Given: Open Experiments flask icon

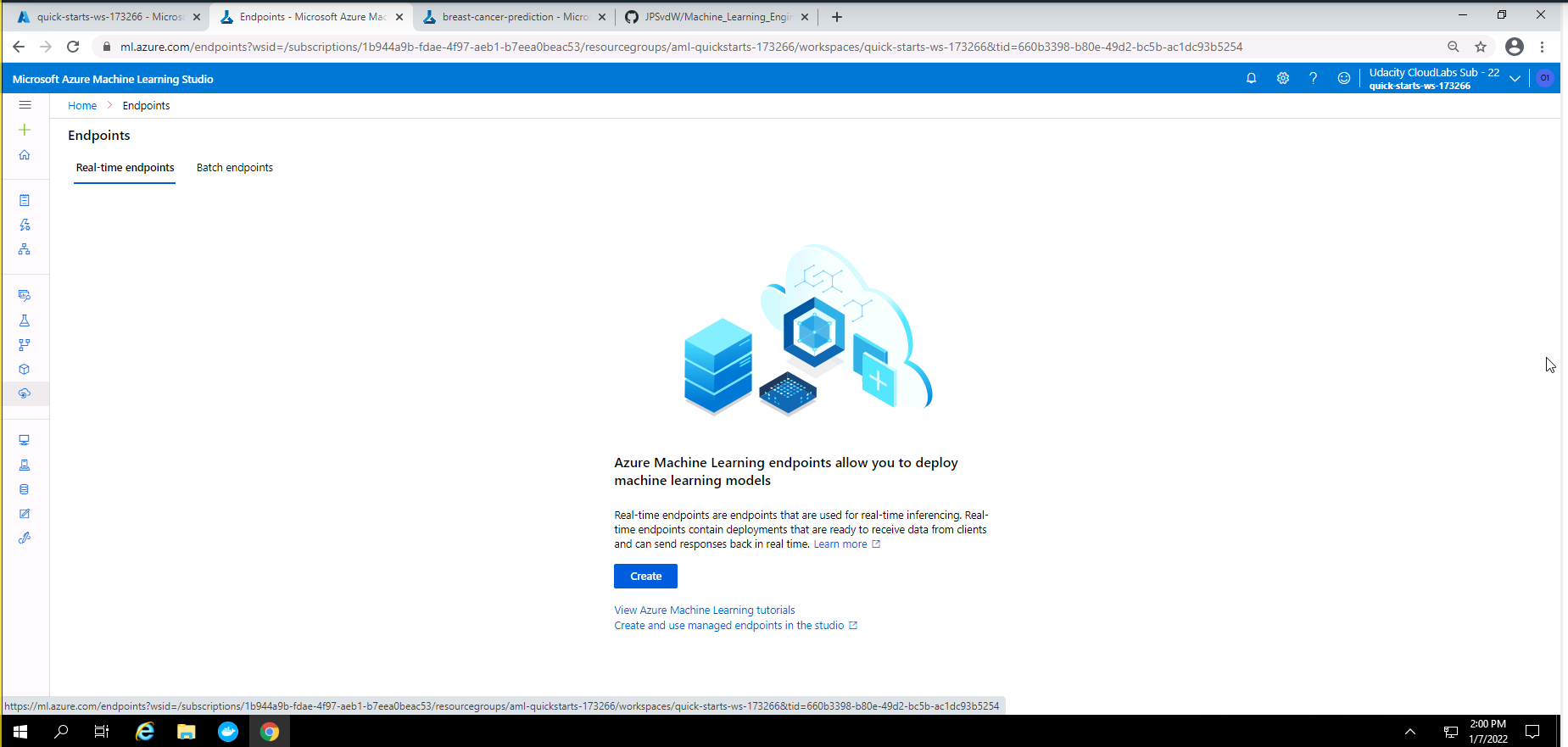Looking at the screenshot, I should click(25, 321).
